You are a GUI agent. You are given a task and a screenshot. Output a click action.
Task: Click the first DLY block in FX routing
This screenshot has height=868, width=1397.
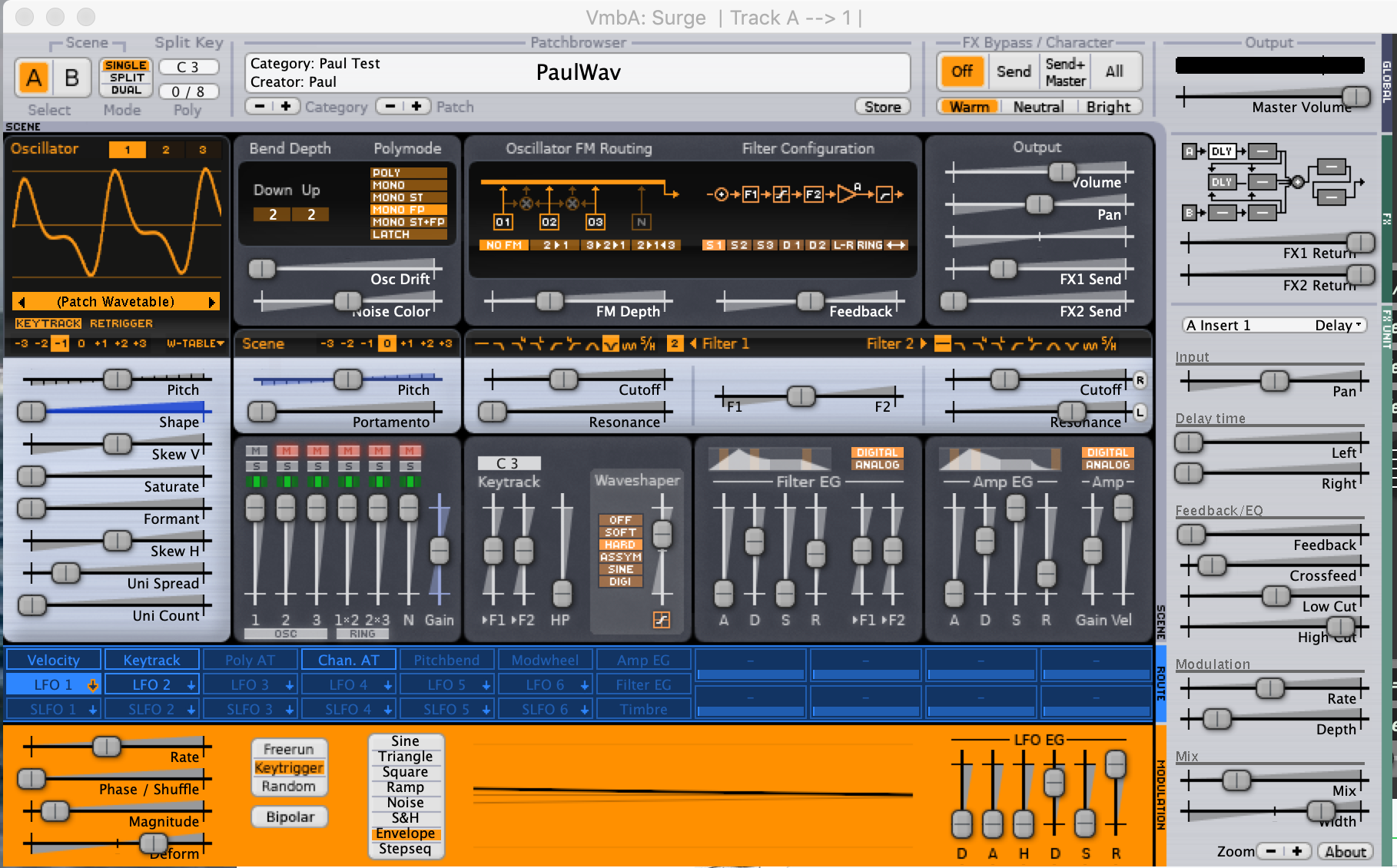click(1222, 151)
